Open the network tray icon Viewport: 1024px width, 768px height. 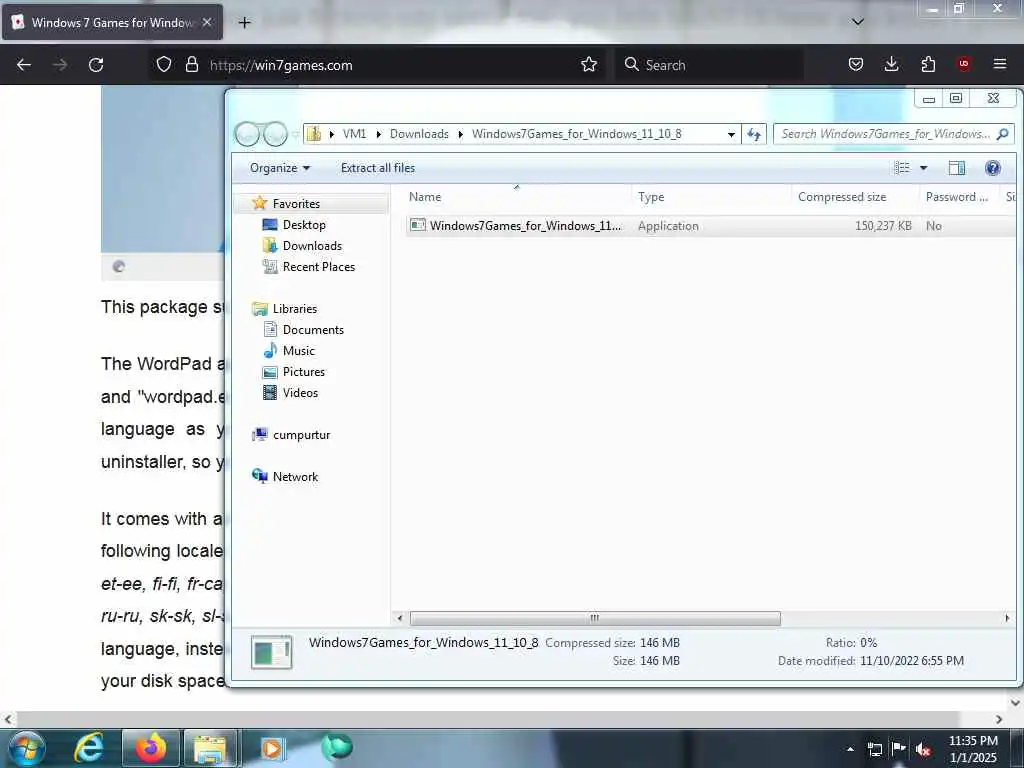pyautogui.click(x=875, y=749)
